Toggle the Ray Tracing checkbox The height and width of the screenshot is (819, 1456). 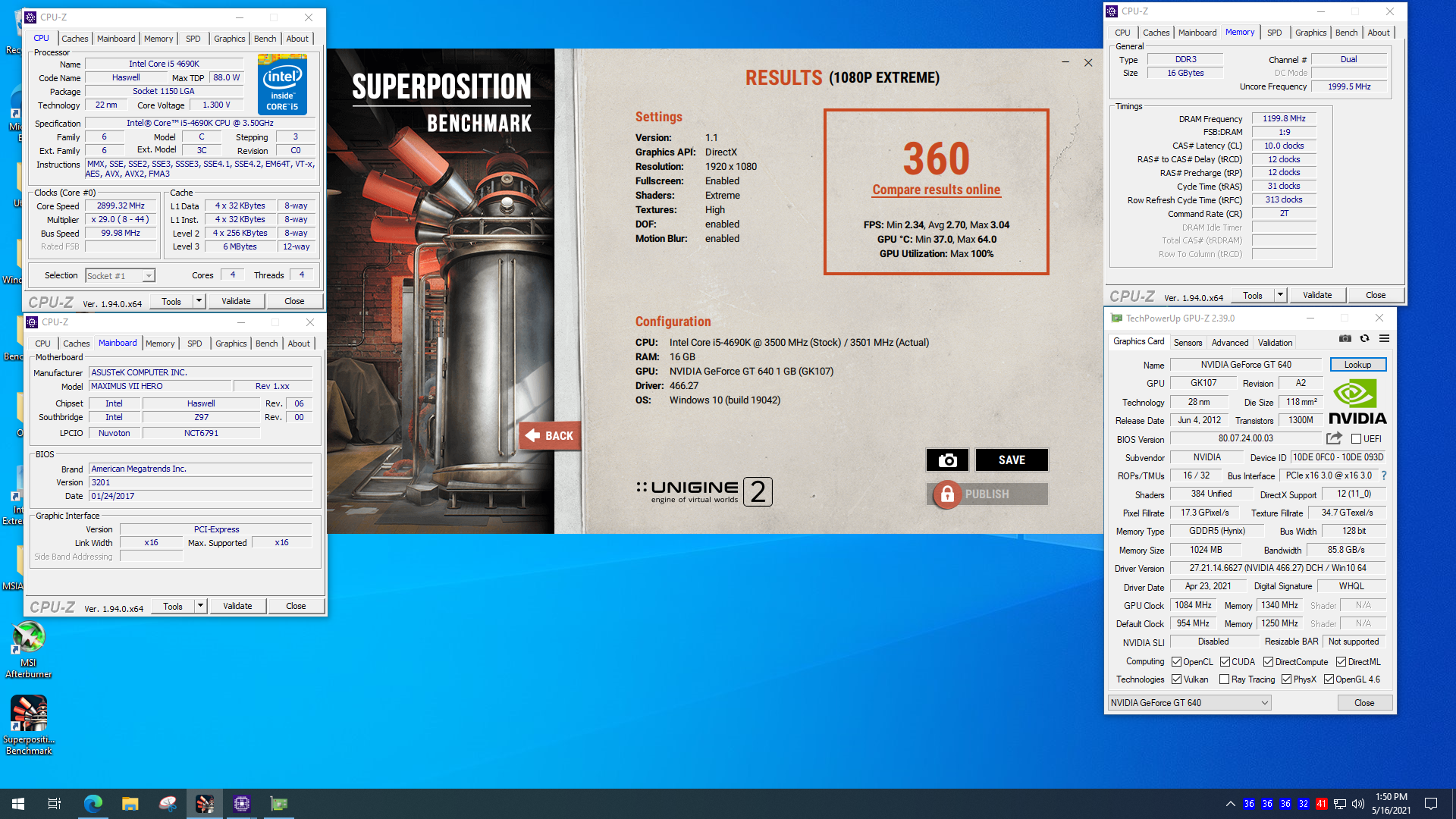(1224, 679)
